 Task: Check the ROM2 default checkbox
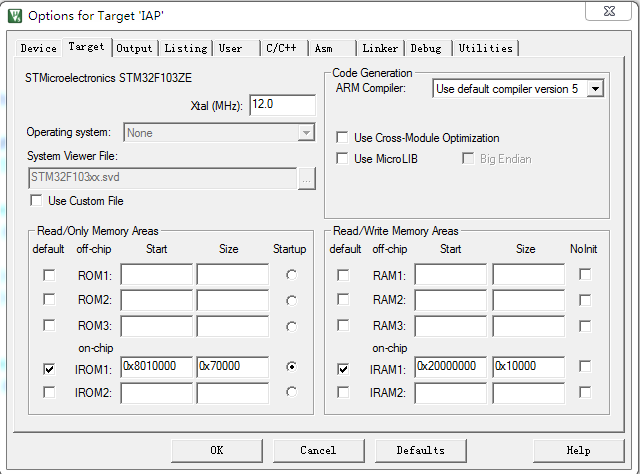[49, 299]
